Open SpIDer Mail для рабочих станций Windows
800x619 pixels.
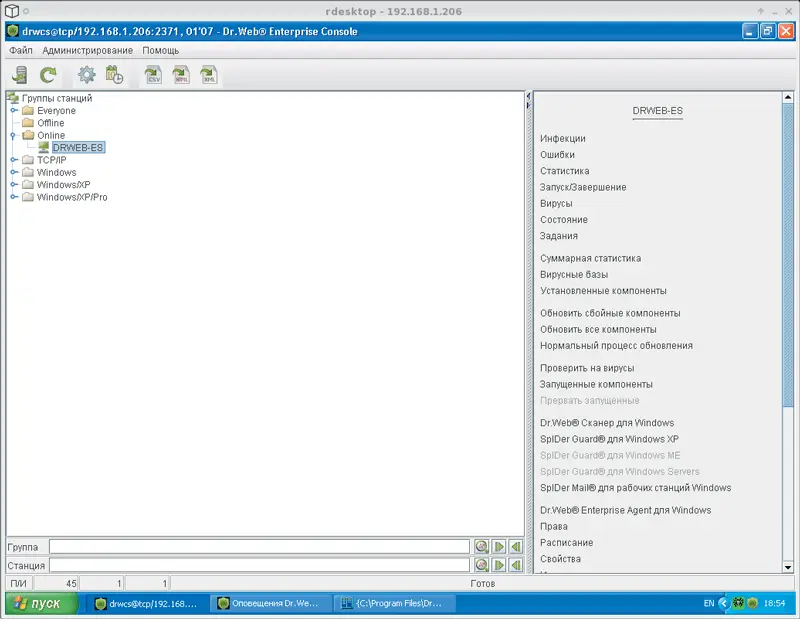point(635,488)
